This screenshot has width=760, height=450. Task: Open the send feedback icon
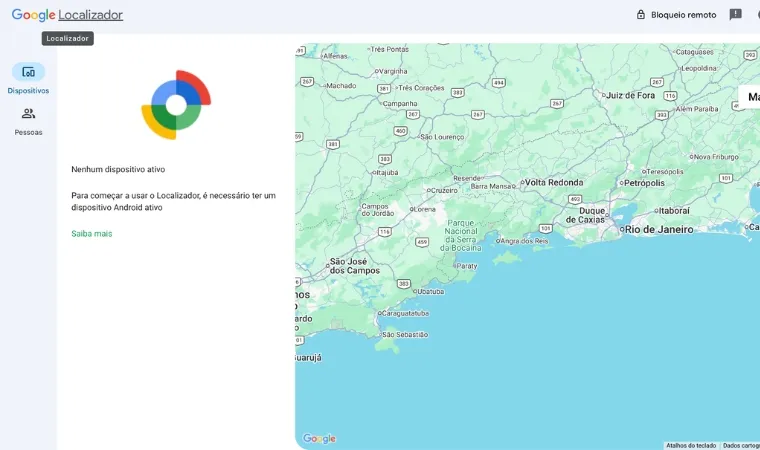pos(735,15)
